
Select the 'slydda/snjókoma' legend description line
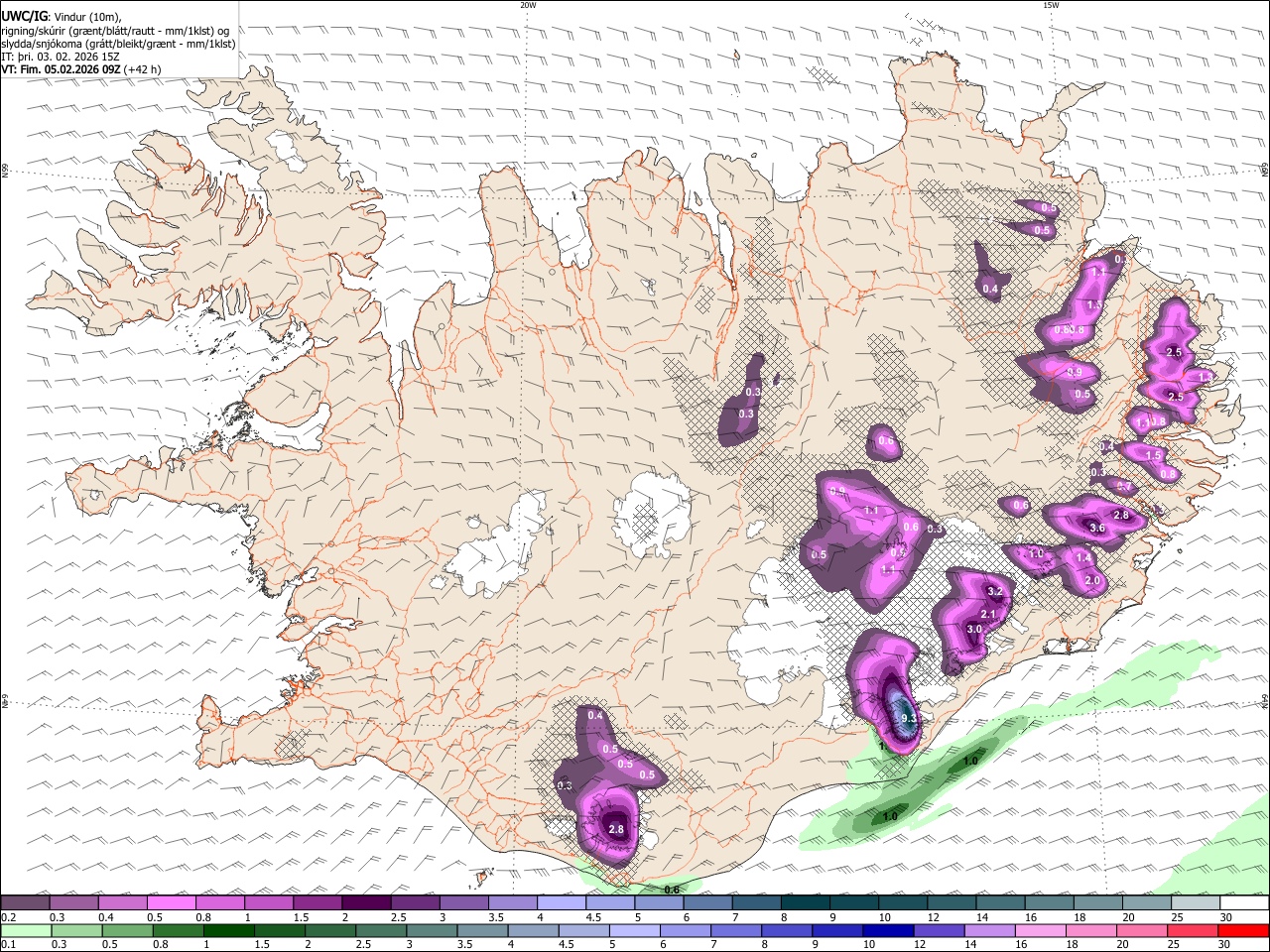(118, 43)
